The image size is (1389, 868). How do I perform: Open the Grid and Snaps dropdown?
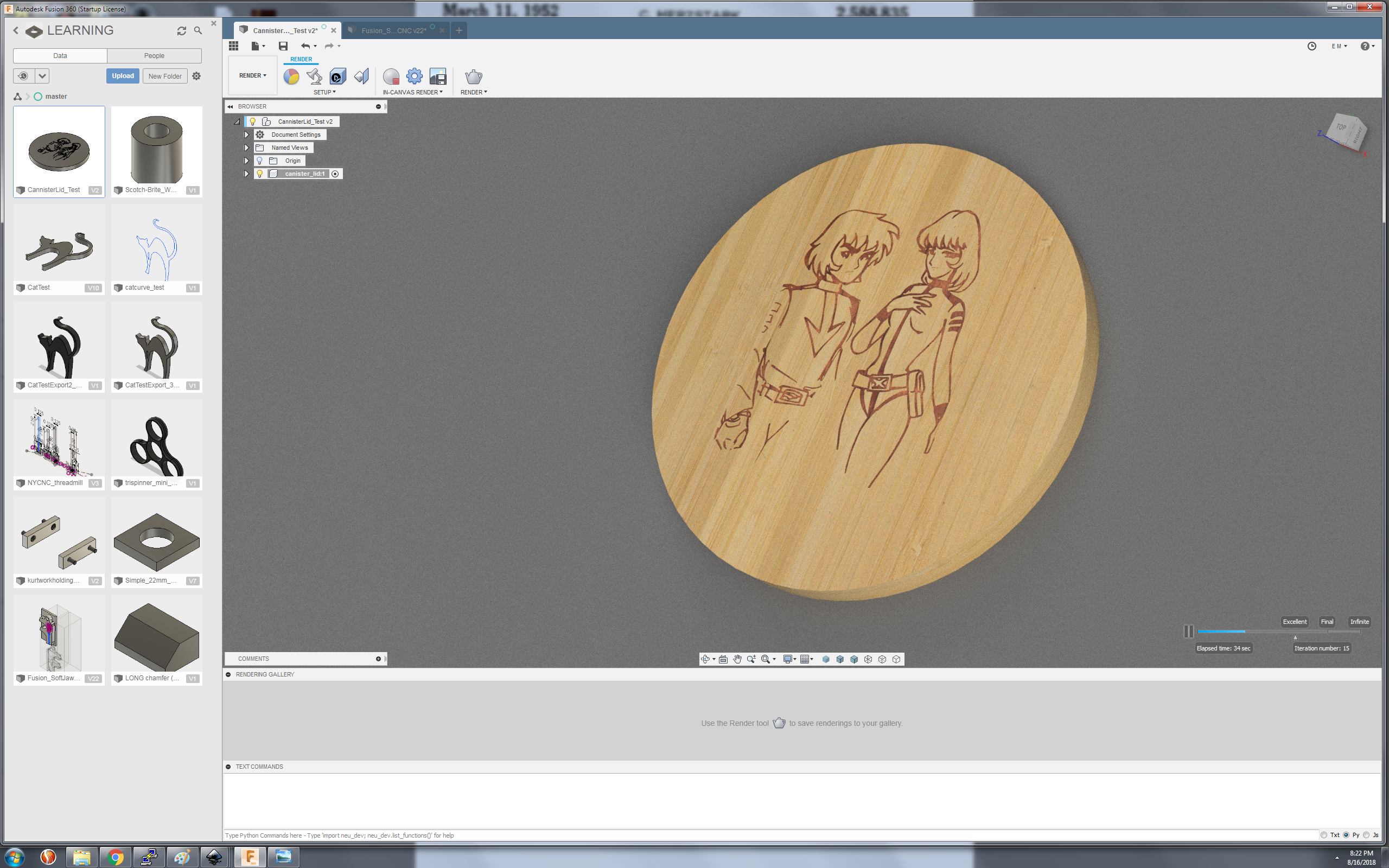click(806, 659)
